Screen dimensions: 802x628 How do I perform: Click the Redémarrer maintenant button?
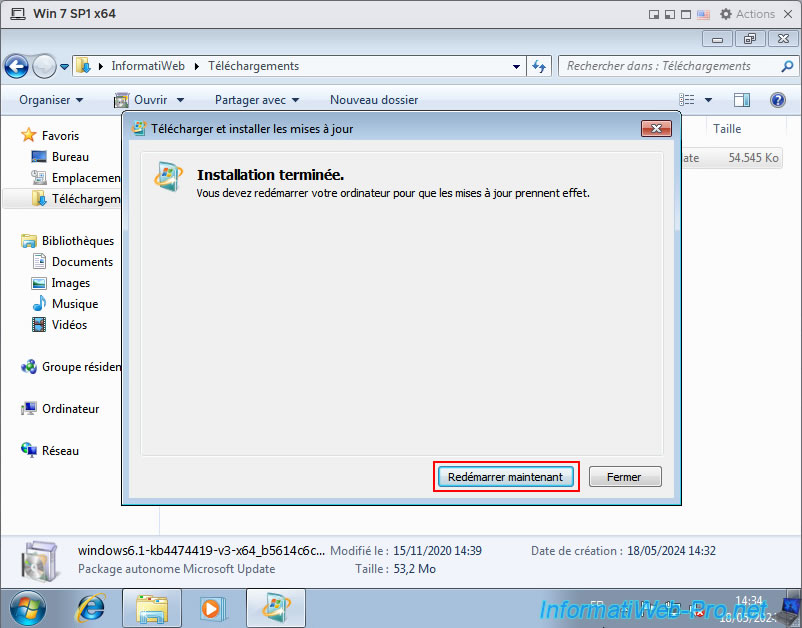506,477
